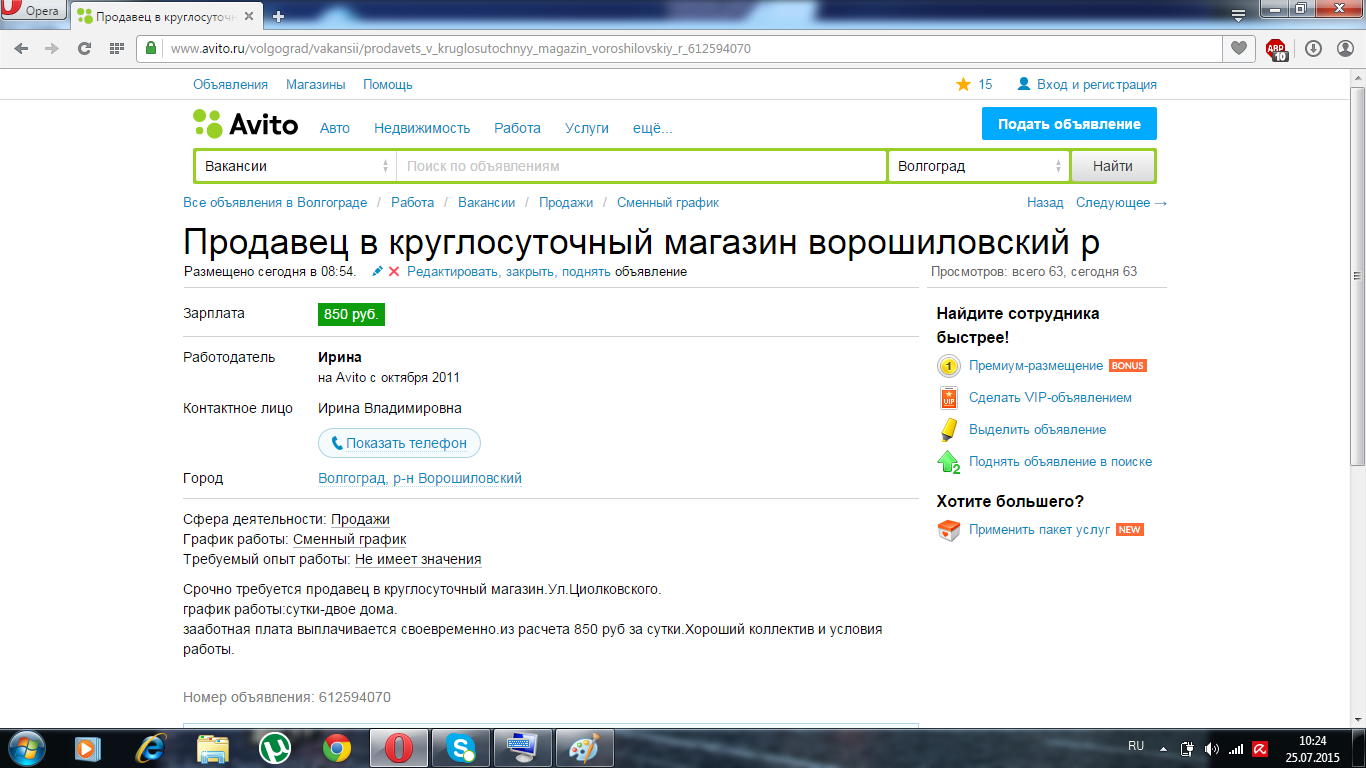Open the Вакансии category dropdown
The height and width of the screenshot is (768, 1366).
point(295,166)
